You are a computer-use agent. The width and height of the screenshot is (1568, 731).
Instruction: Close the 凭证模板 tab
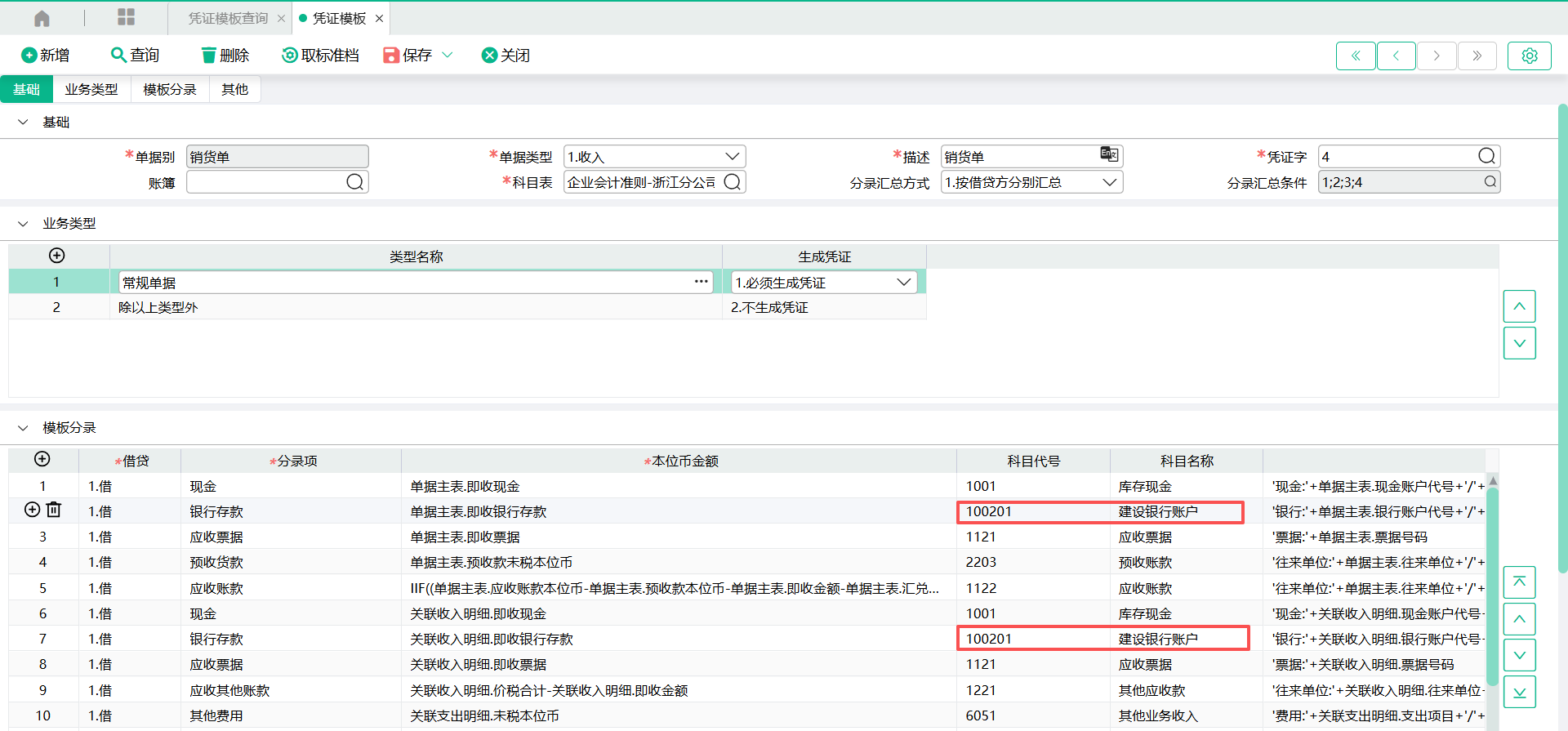pyautogui.click(x=379, y=19)
